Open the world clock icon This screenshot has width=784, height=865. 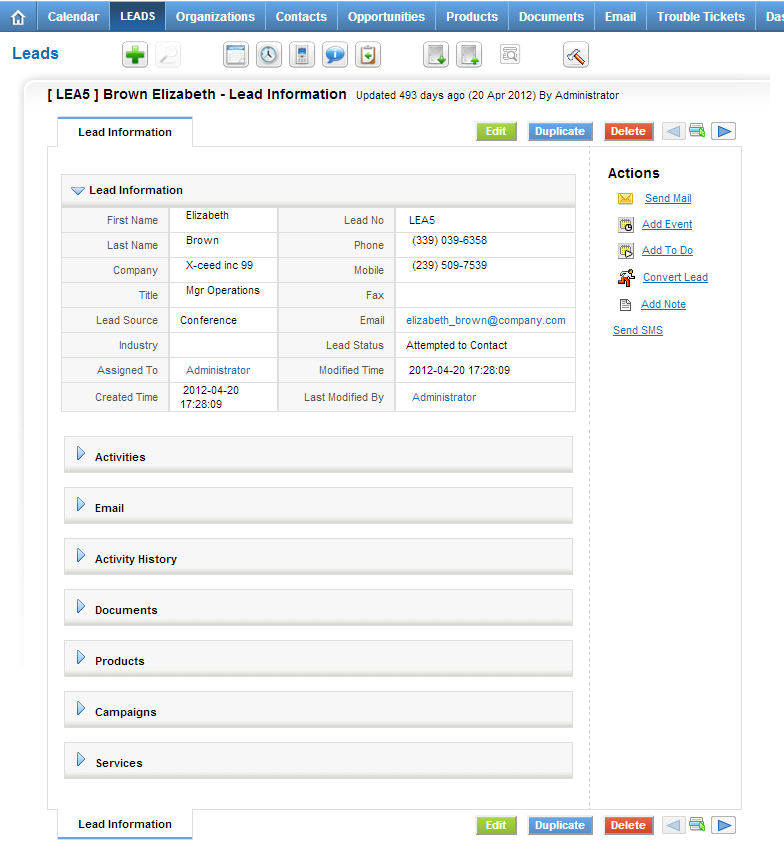coord(269,55)
